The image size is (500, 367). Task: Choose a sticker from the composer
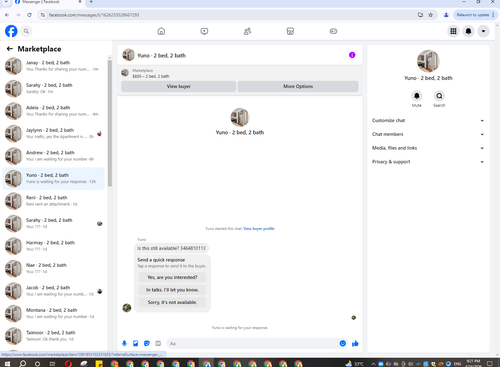pyautogui.click(x=147, y=343)
